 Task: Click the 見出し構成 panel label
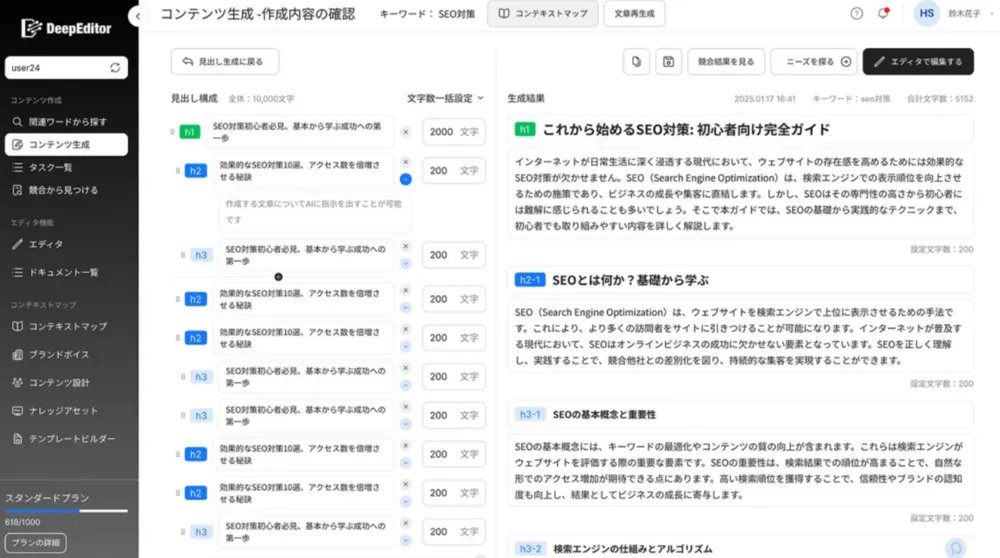tap(194, 98)
